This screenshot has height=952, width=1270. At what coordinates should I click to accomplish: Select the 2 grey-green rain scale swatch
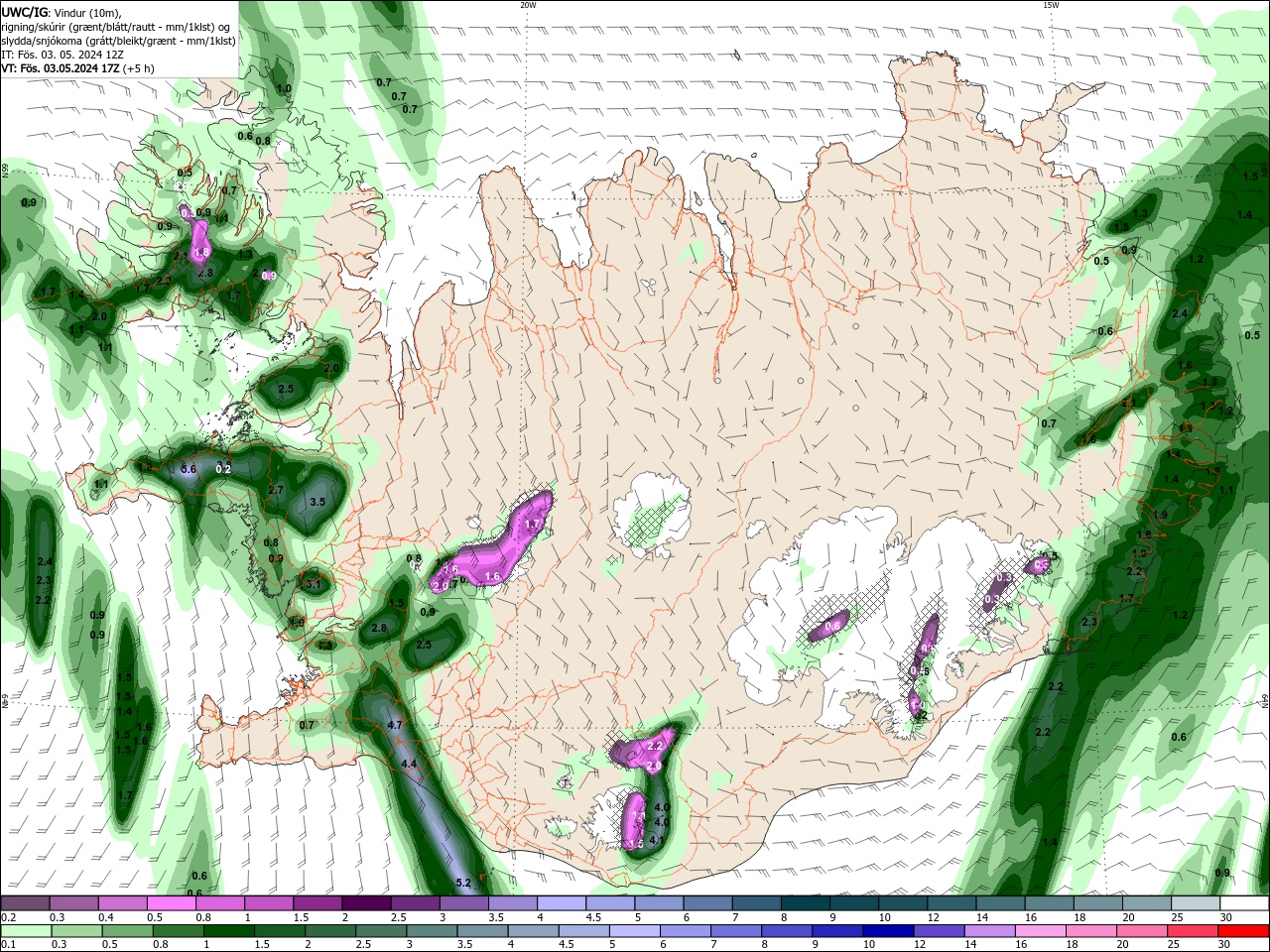pos(330,931)
